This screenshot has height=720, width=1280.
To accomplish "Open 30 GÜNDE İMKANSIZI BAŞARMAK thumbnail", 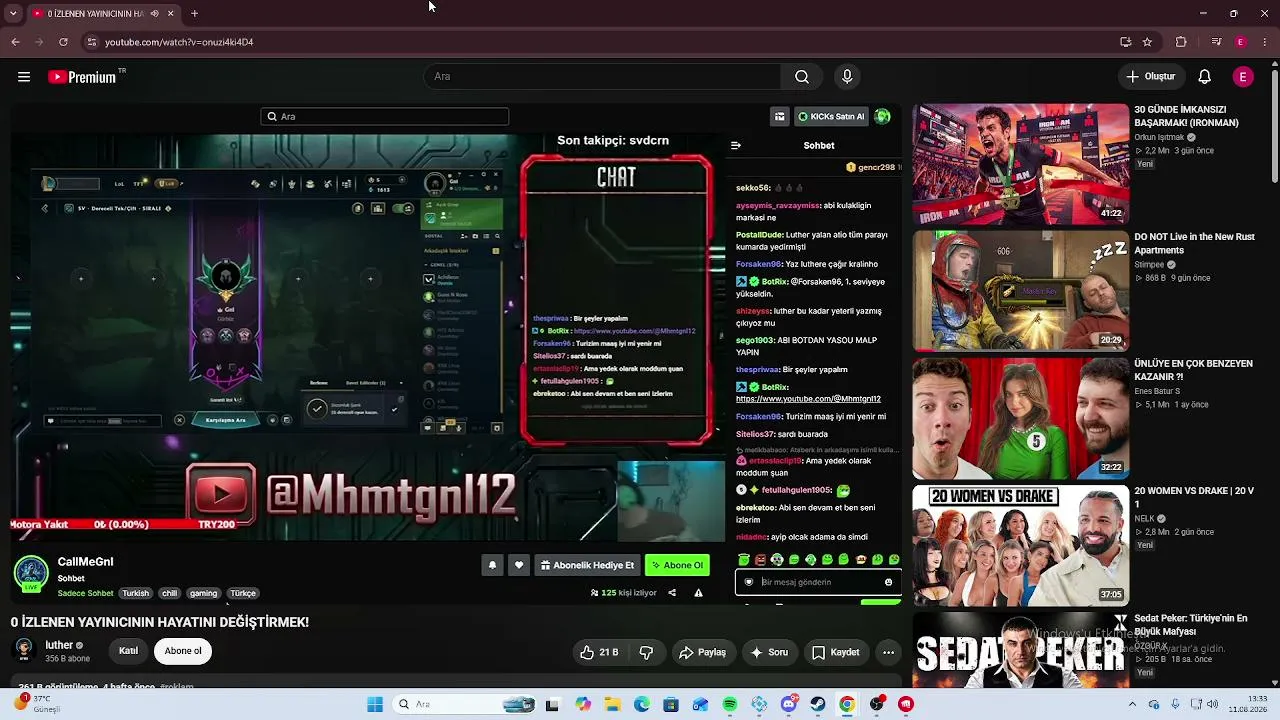I will (x=1020, y=164).
